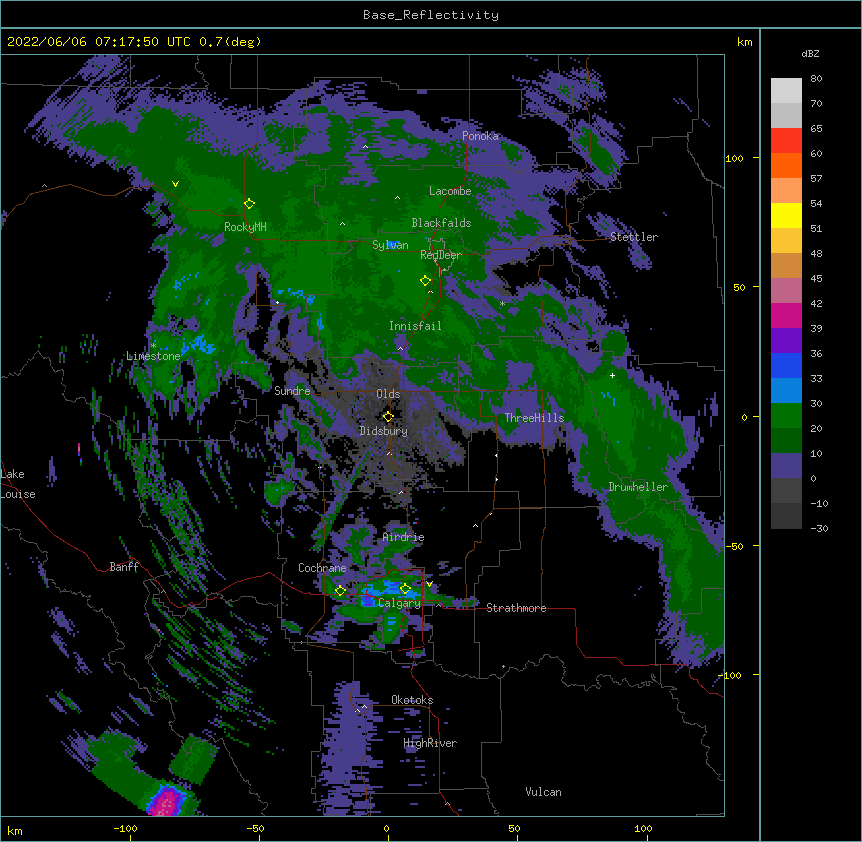The height and width of the screenshot is (842, 862).
Task: Click the Cochrane town label
Action: pos(322,568)
